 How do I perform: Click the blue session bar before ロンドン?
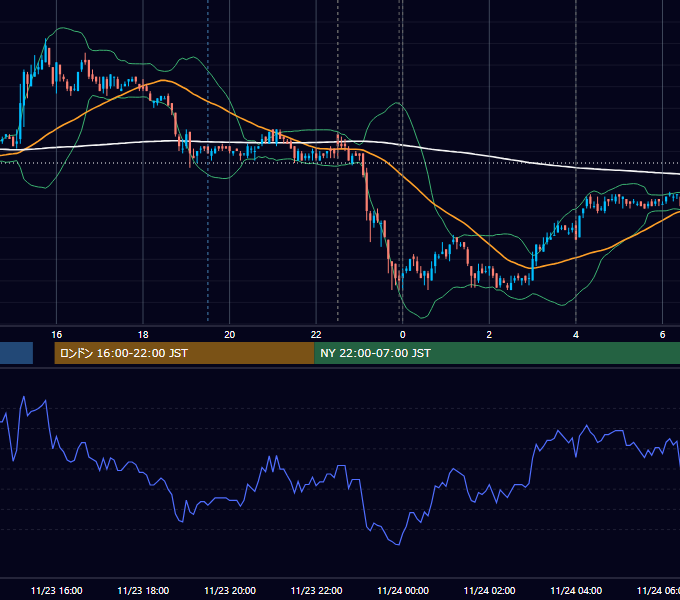point(16,353)
